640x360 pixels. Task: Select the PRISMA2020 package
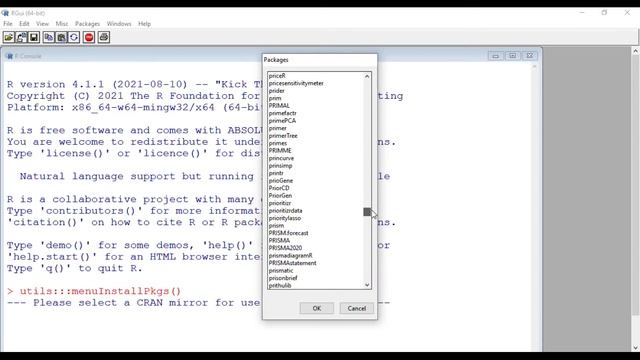pos(285,248)
